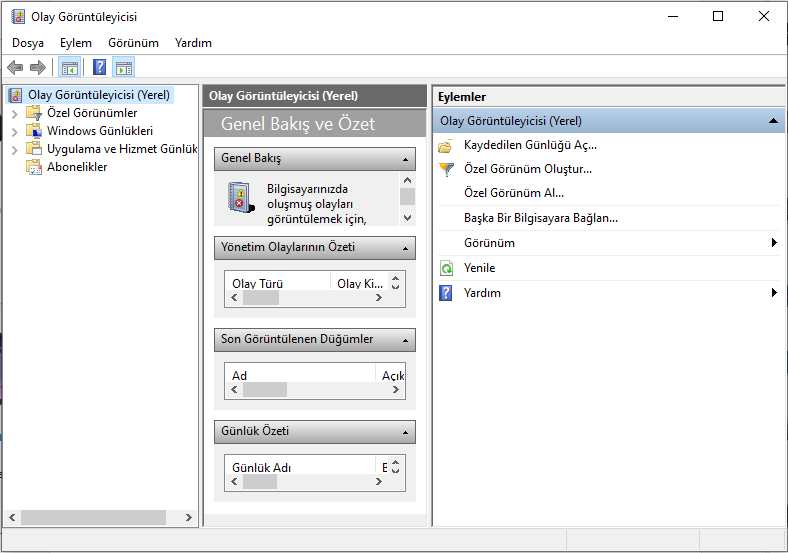The width and height of the screenshot is (788, 553).
Task: Go back with the left arrow toolbar icon
Action: tap(15, 67)
